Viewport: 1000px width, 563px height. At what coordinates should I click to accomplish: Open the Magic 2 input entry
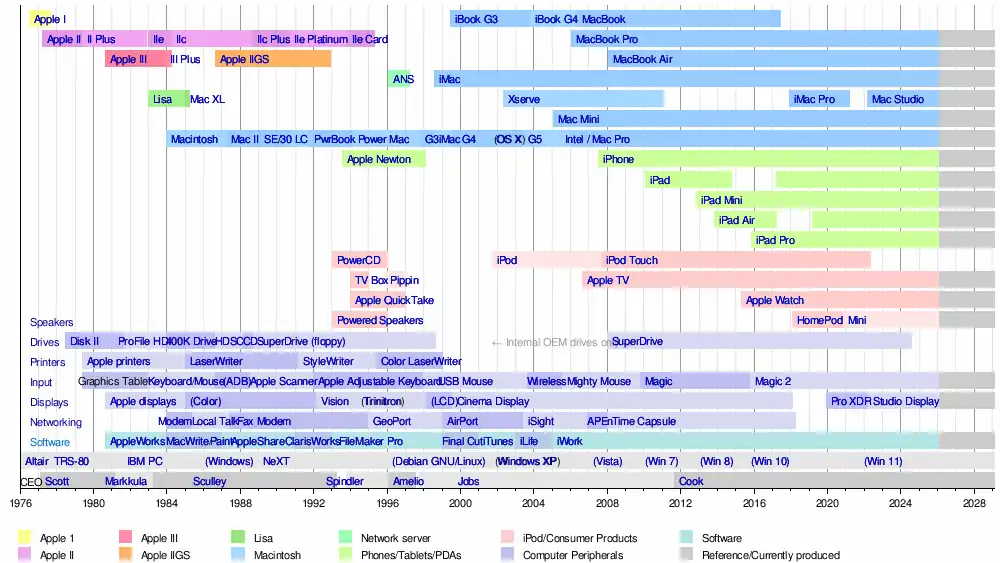(773, 381)
